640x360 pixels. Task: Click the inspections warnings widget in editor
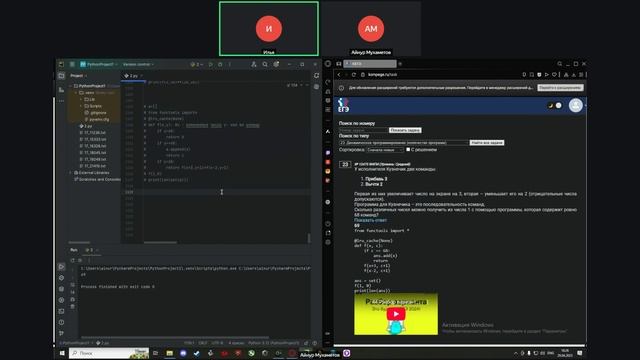pyautogui.click(x=293, y=85)
